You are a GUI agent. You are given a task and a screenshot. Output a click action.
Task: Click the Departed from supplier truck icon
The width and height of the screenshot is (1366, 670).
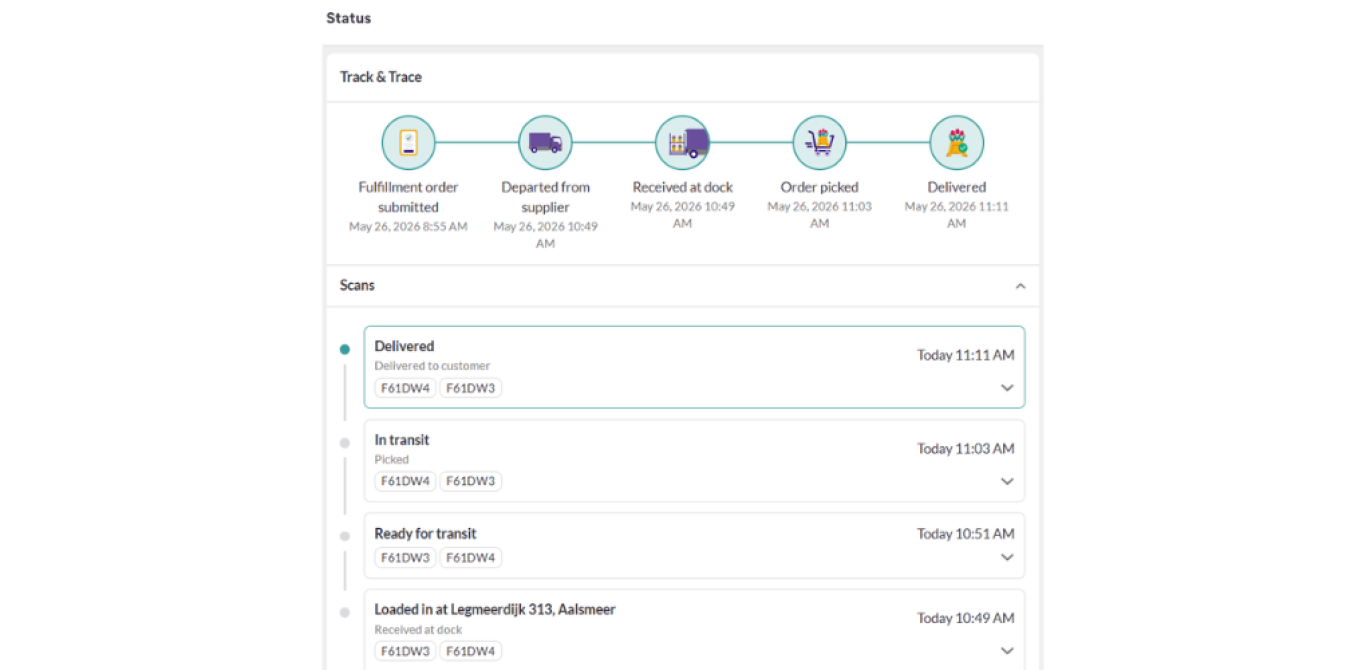[545, 143]
